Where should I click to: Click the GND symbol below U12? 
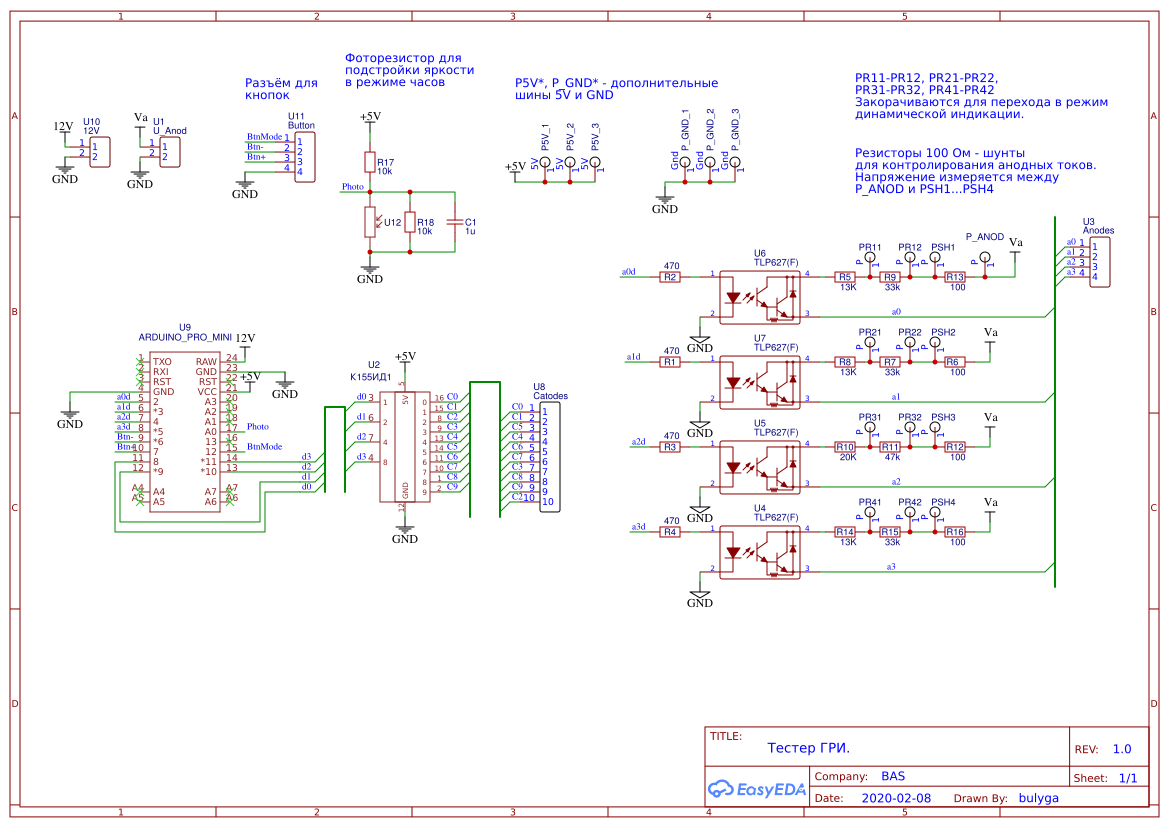pos(371,270)
